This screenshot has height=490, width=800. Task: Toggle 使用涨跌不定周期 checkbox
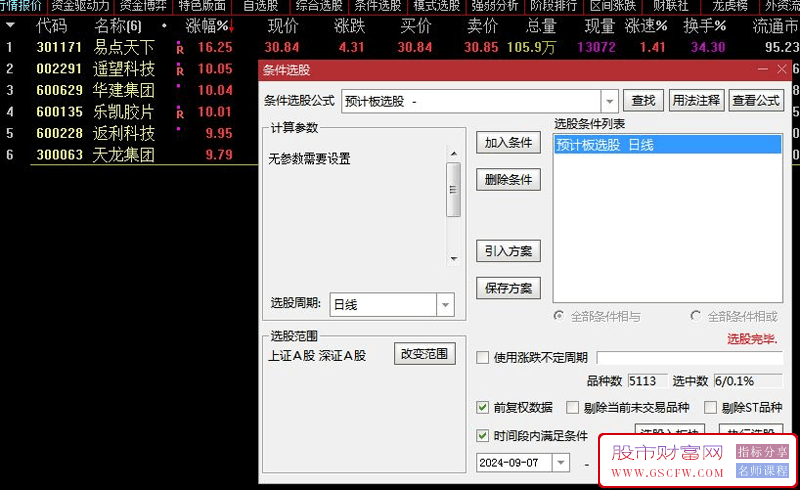482,357
